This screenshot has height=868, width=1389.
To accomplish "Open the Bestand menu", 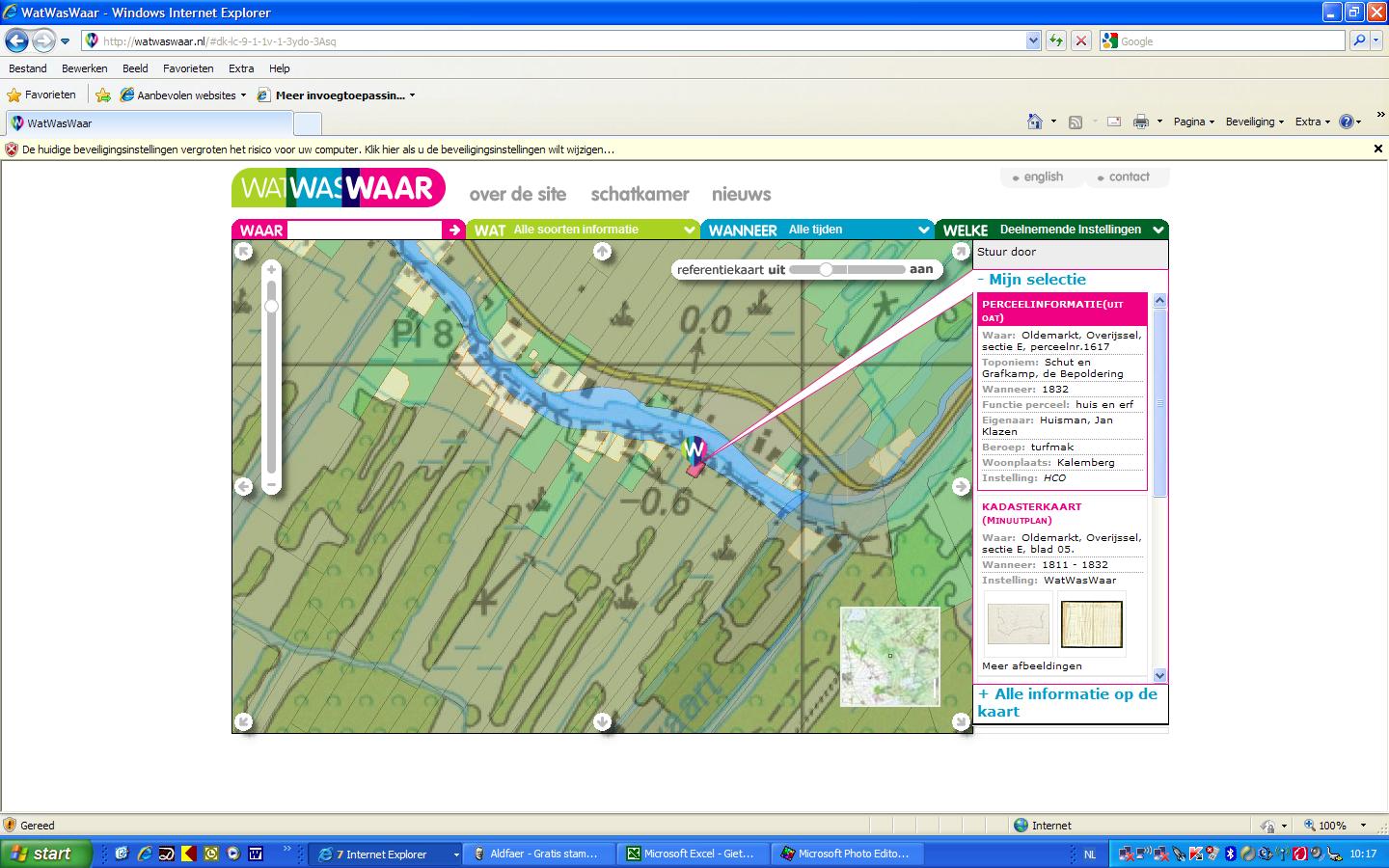I will [x=28, y=68].
